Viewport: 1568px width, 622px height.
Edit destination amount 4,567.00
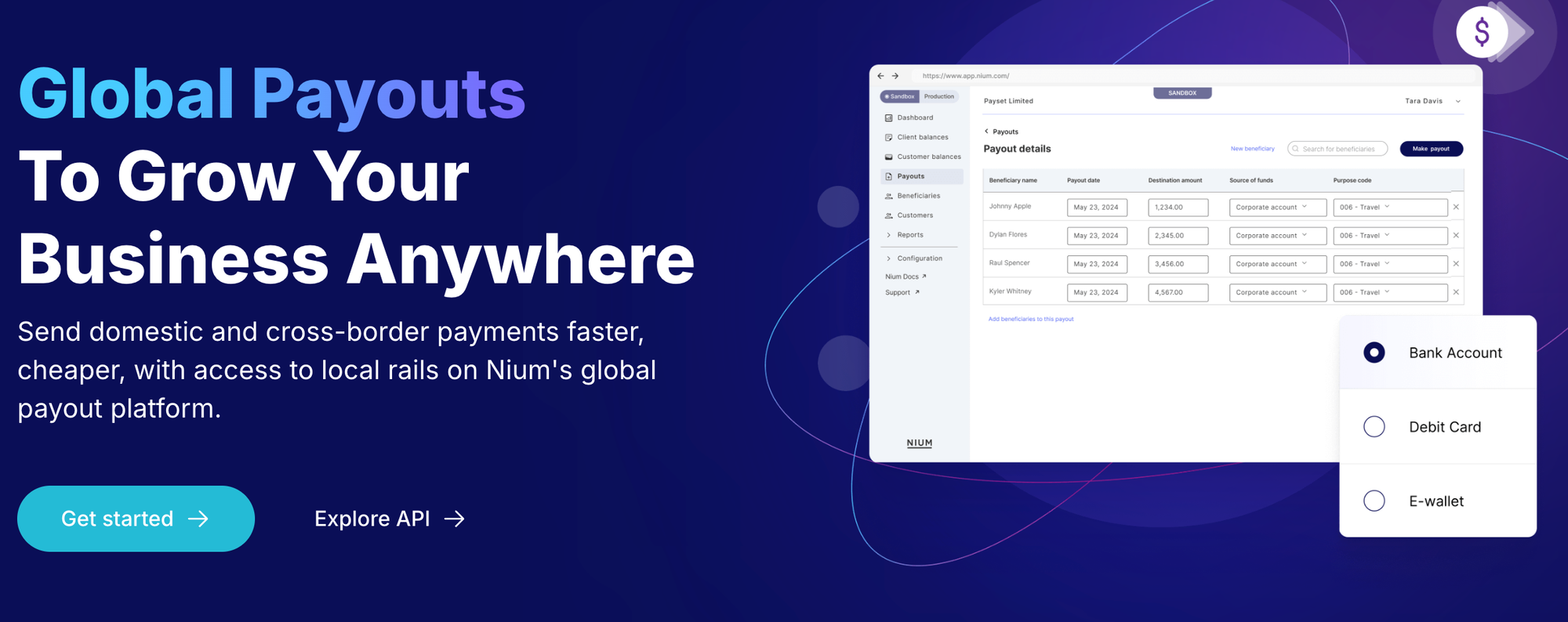1178,292
